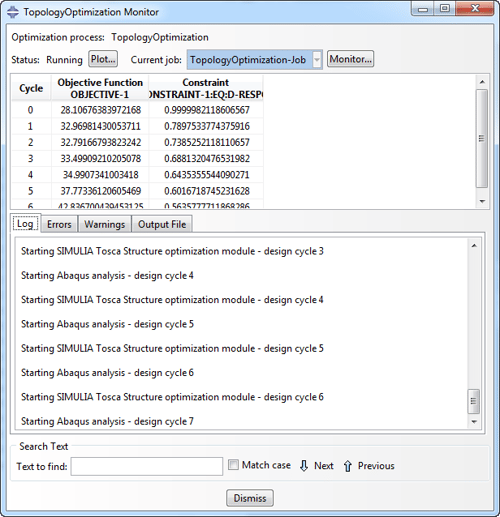Viewport: 500px width, 517px height.
Task: Click the table scrollbar up arrow
Action: [482, 82]
